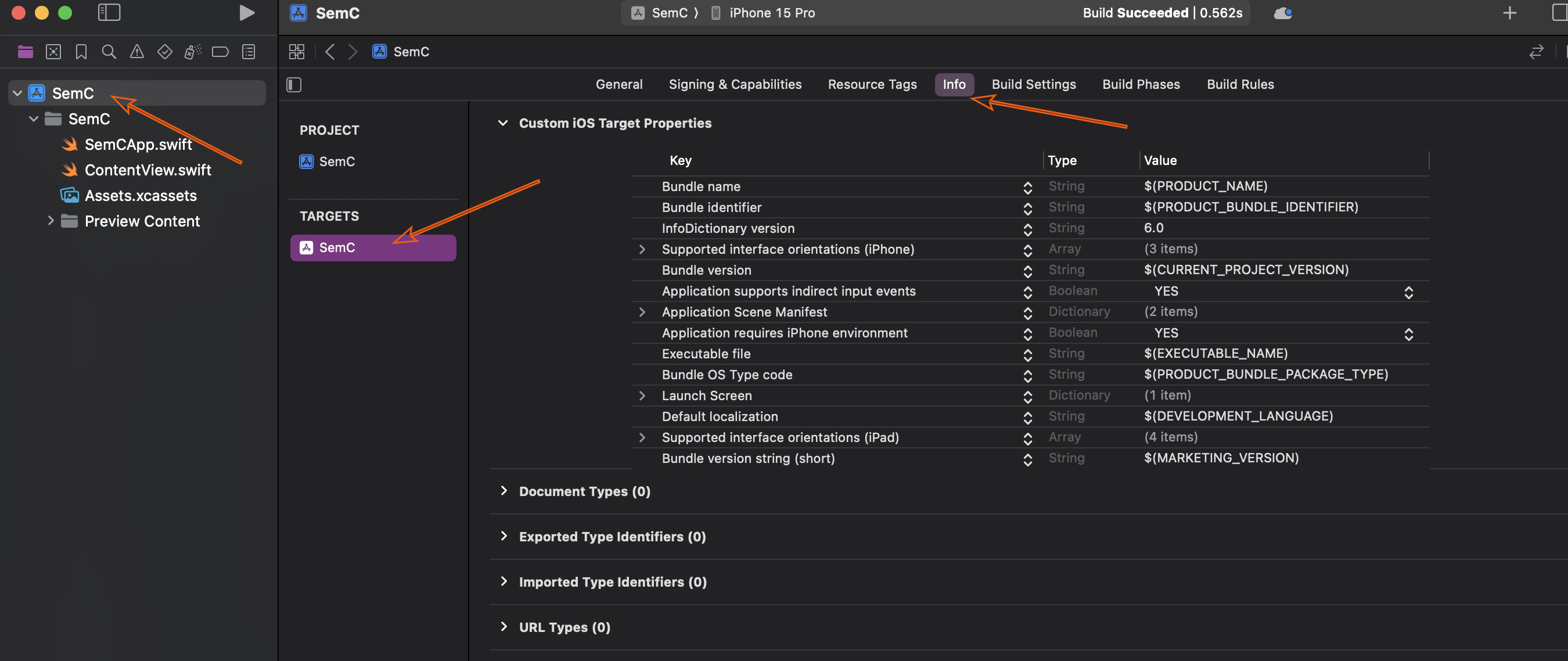This screenshot has height=661, width=1568.
Task: Open the Debug navigator spray icon
Action: (192, 52)
